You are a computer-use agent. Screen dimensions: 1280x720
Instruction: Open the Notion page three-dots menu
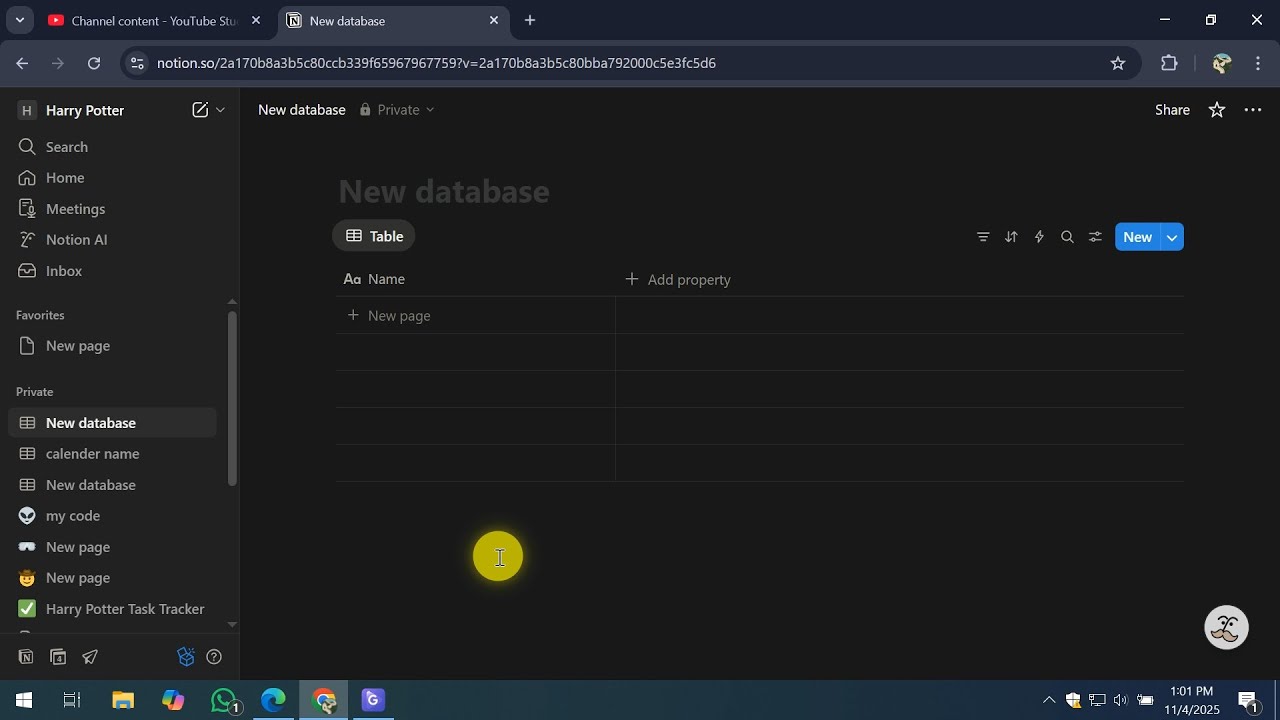tap(1253, 110)
